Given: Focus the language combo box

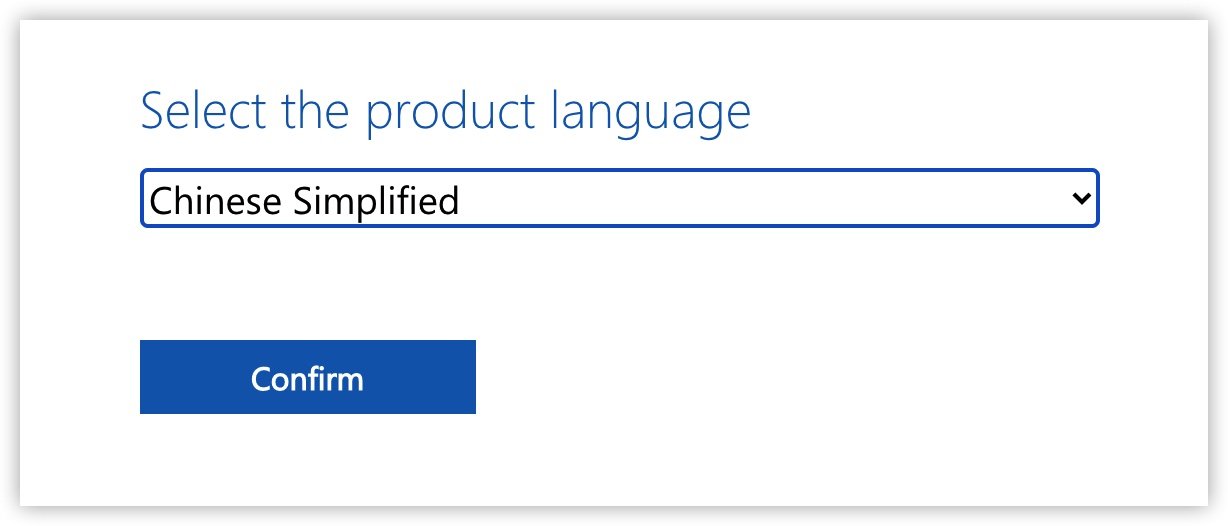Looking at the screenshot, I should 619,199.
